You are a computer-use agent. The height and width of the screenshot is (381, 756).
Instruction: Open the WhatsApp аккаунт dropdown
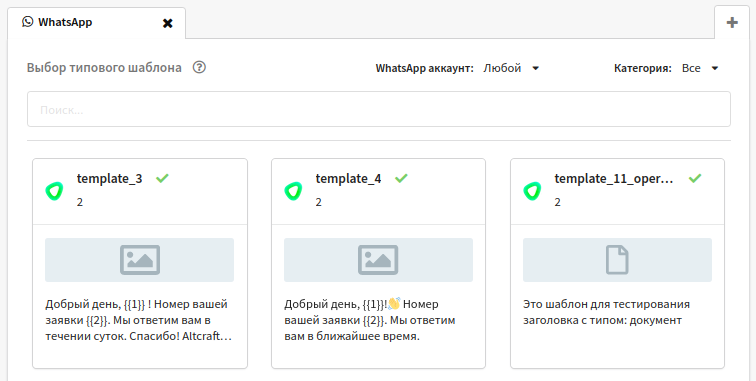pyautogui.click(x=511, y=68)
